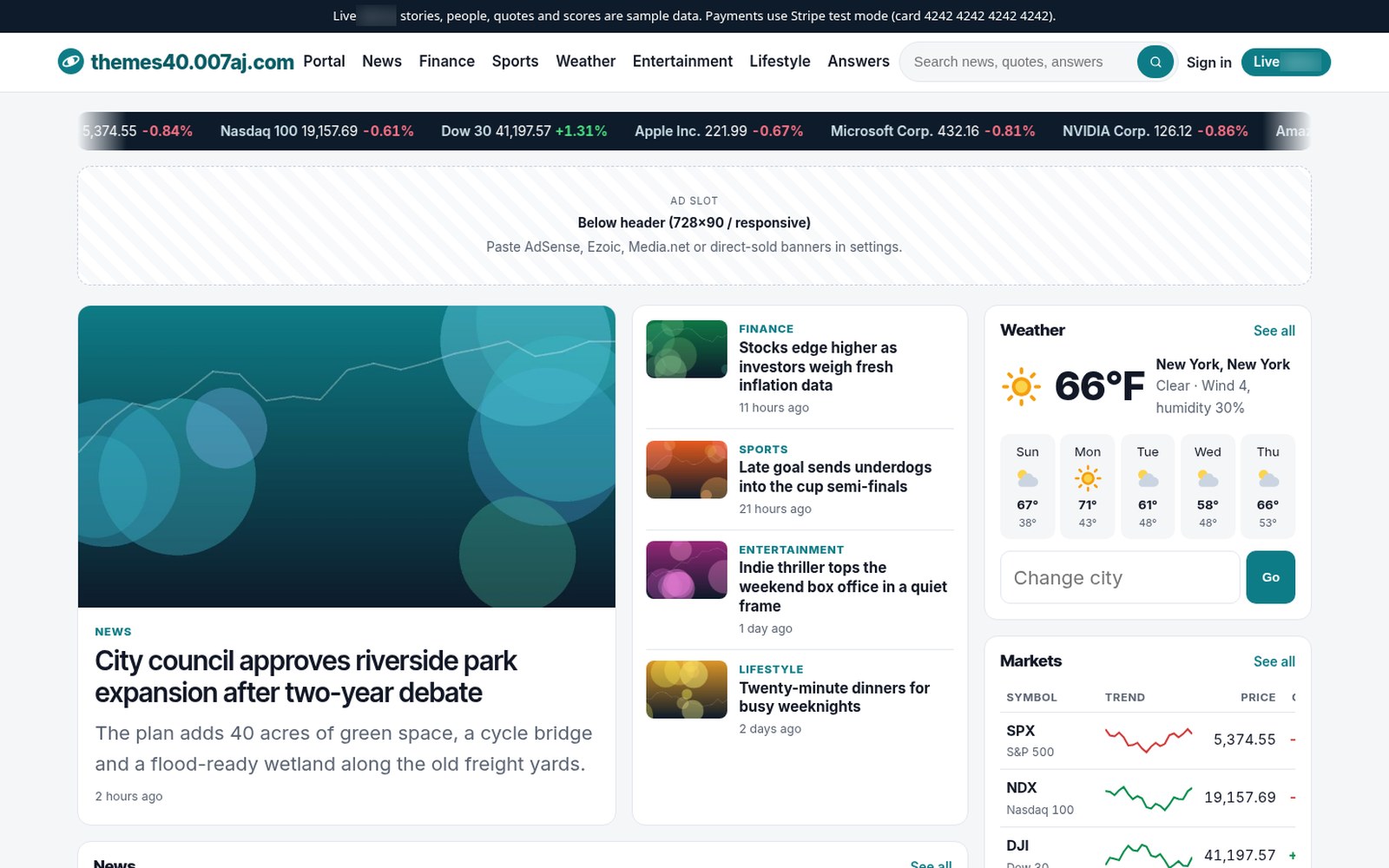Open the Entertainment nav item

pyautogui.click(x=682, y=62)
